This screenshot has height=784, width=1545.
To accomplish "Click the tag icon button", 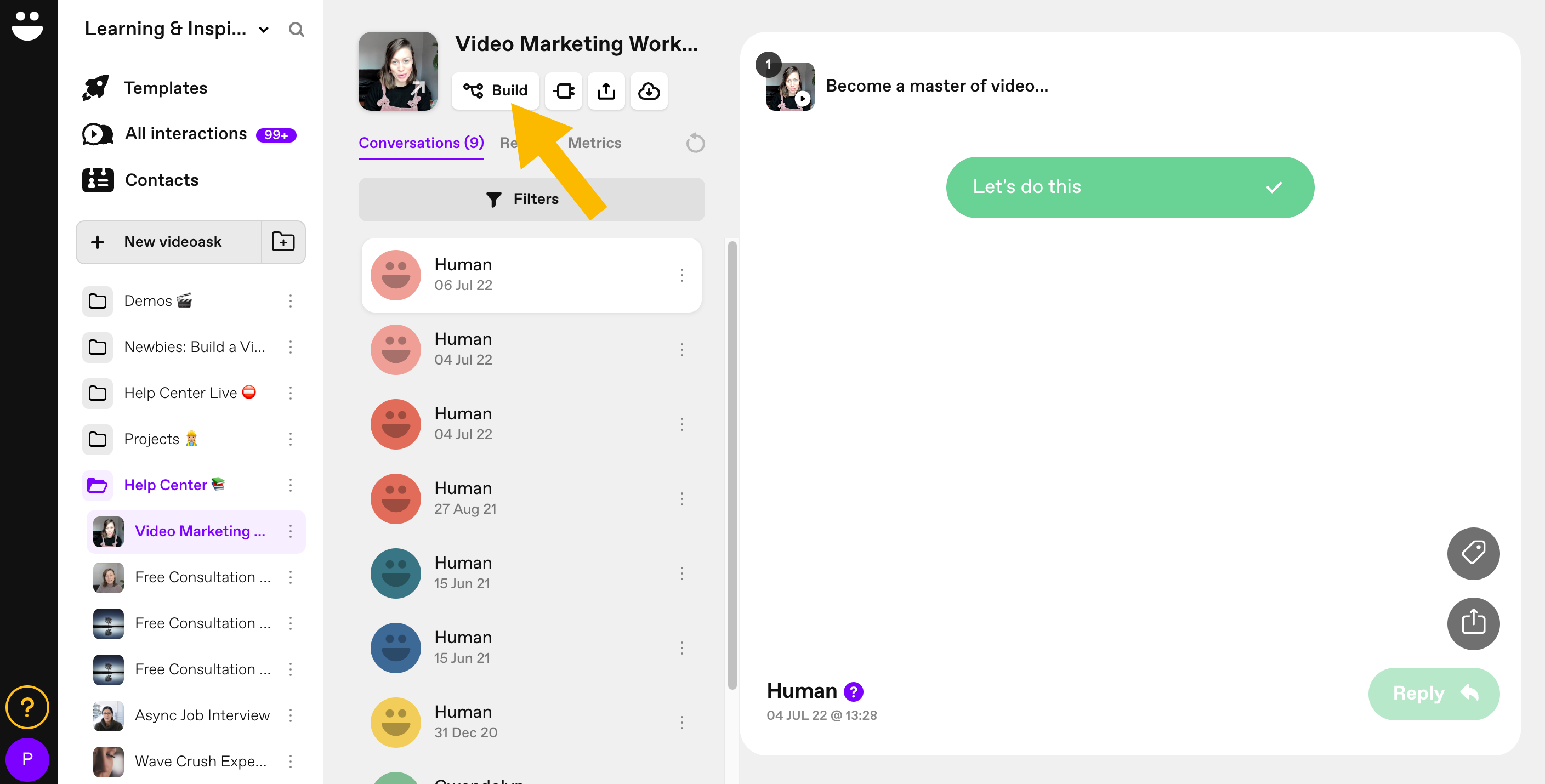I will [x=1473, y=553].
